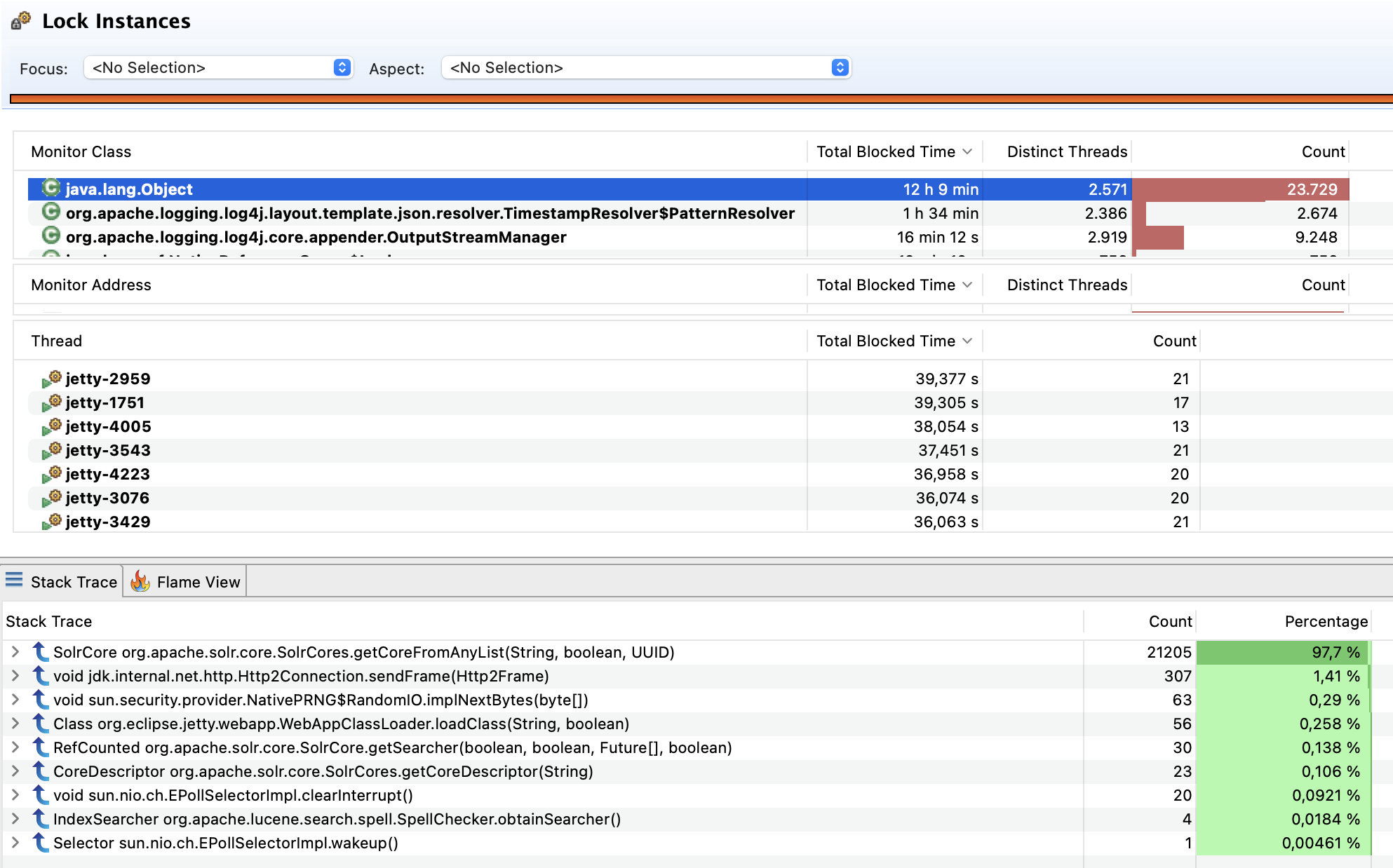Click the class icon beside OutputStreamManager
Screen dimensions: 1393x868
[51, 237]
